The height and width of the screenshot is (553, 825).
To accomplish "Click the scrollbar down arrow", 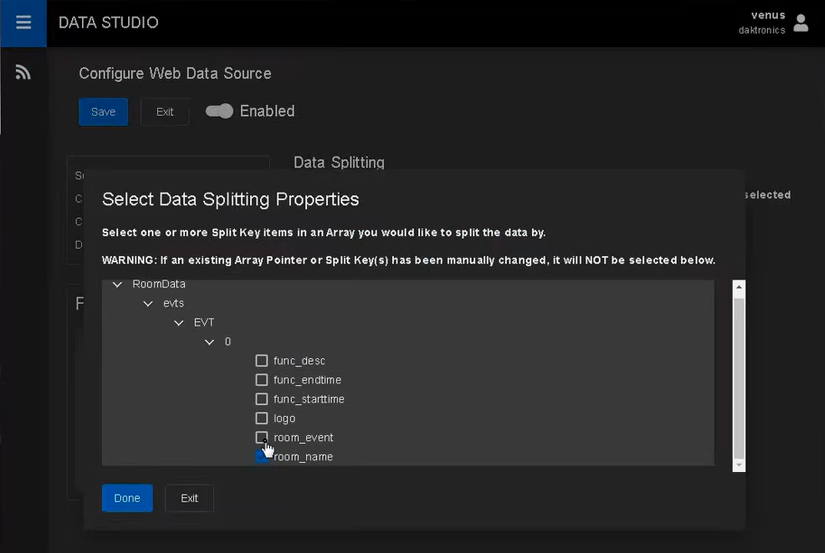I will [739, 465].
